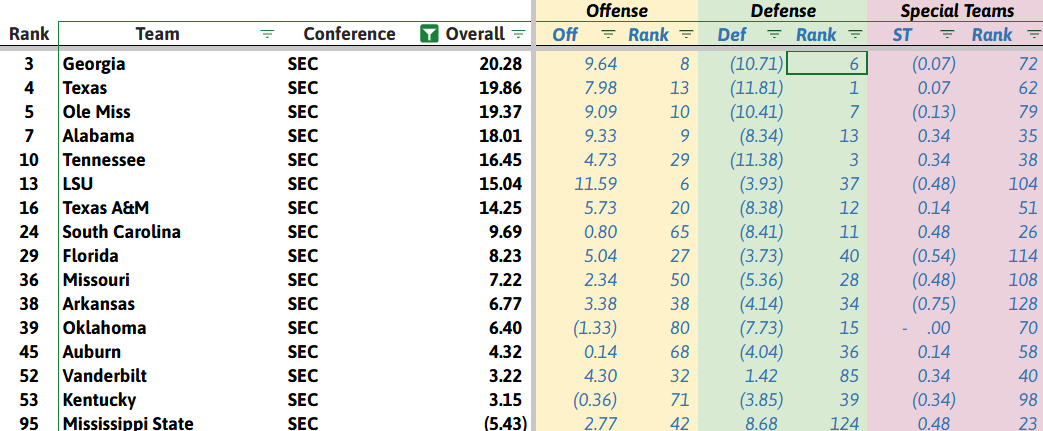Select the Rank header cell
The height and width of the screenshot is (431, 1043).
click(29, 35)
